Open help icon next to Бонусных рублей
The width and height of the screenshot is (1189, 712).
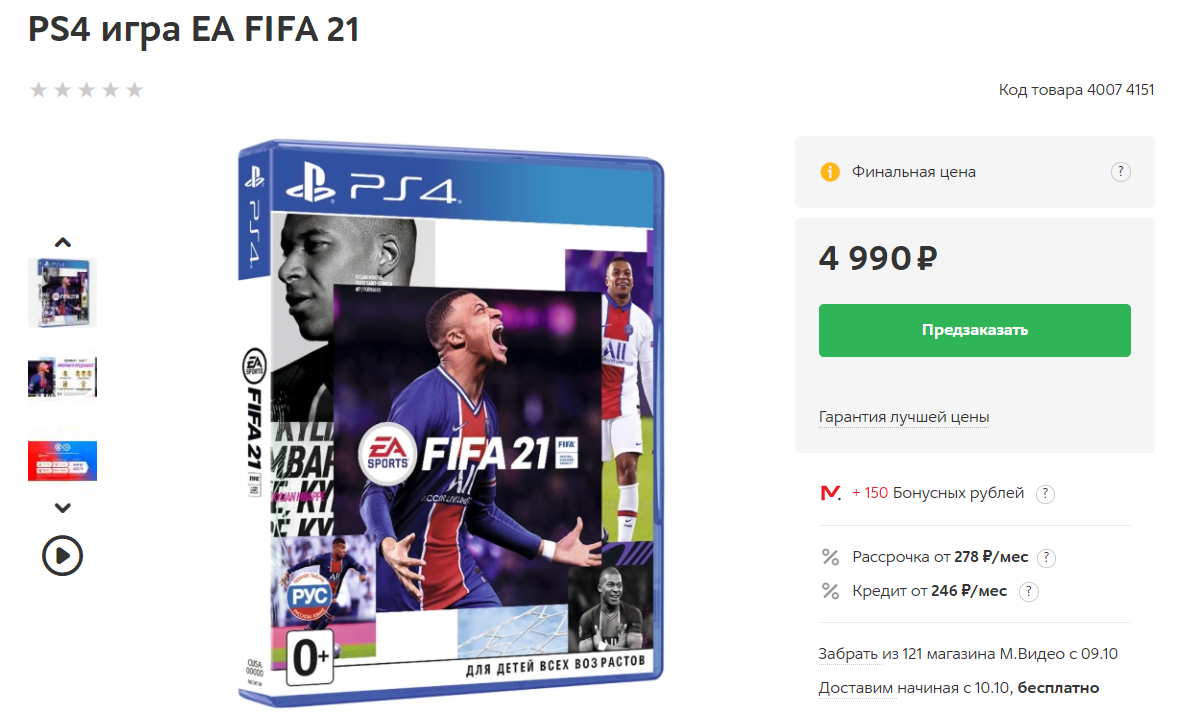[1045, 494]
